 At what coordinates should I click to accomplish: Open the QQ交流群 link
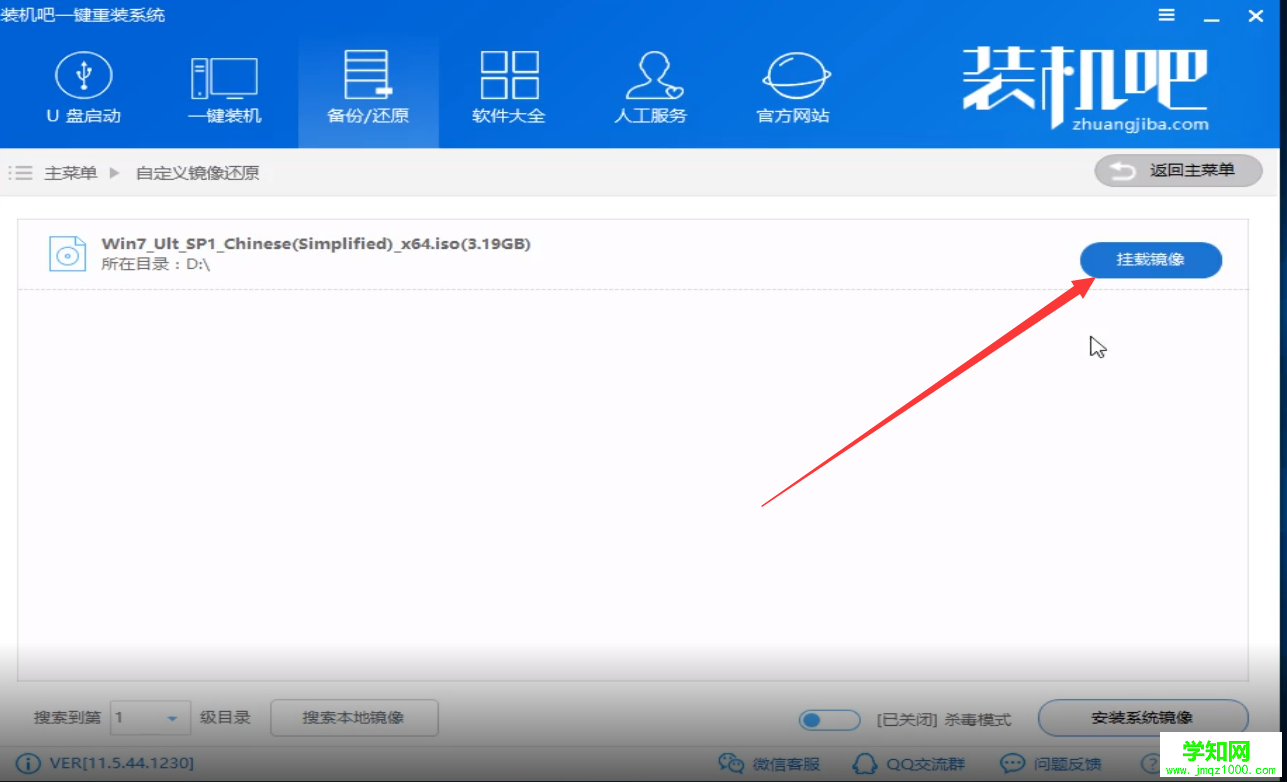click(x=909, y=764)
